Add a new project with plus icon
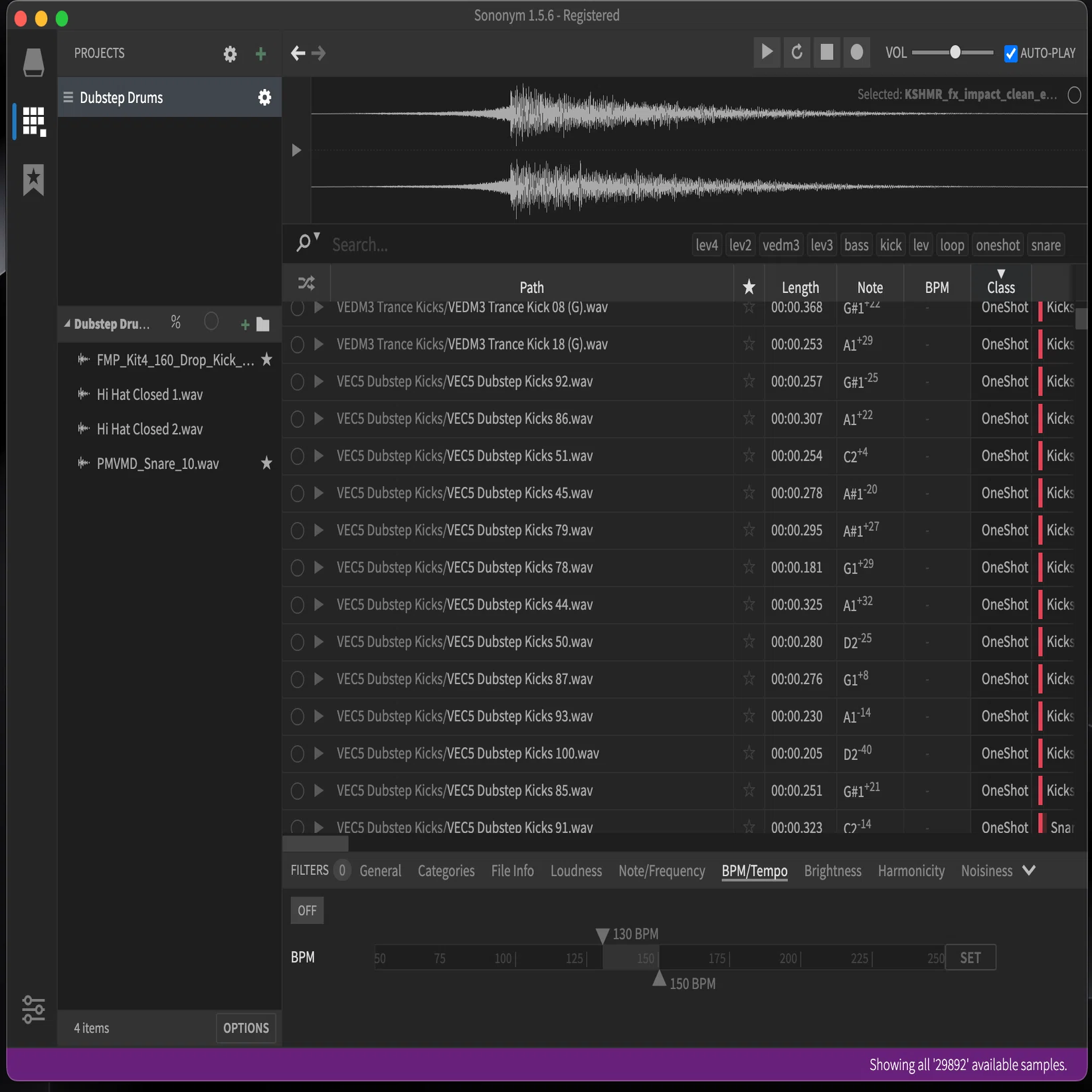Screen dimensions: 1092x1092 pos(261,54)
